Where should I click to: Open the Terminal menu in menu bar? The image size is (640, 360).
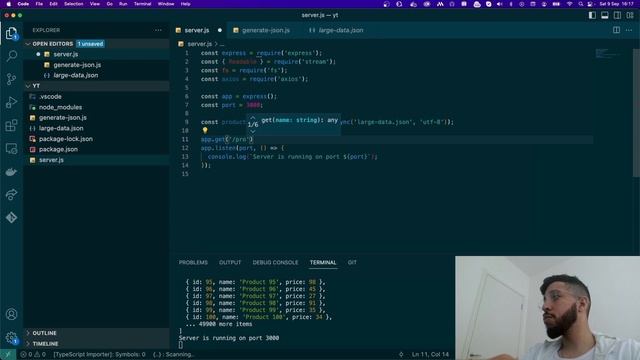(x=142, y=4)
